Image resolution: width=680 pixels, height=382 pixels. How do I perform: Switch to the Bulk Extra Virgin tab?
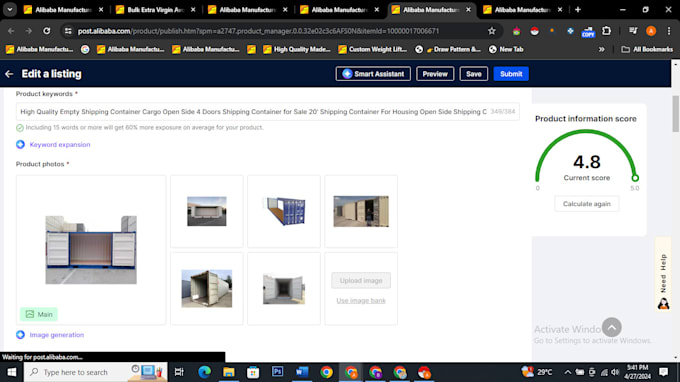click(155, 10)
